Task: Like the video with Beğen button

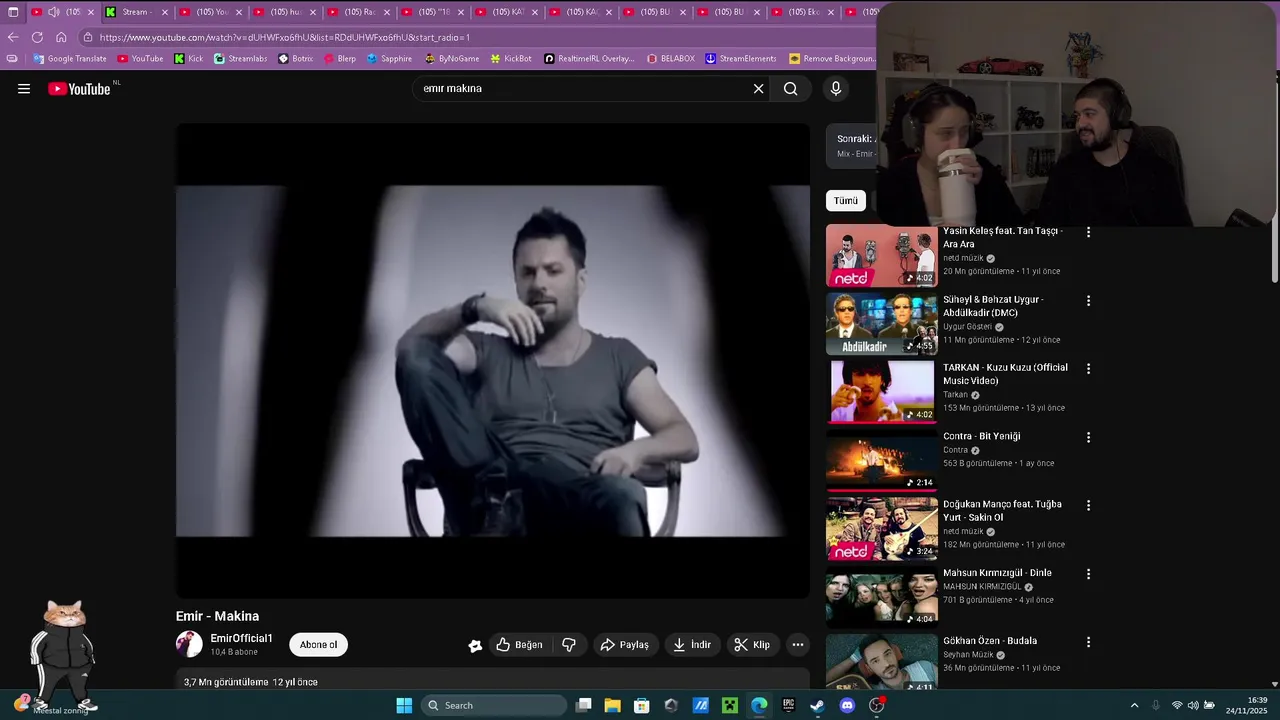Action: click(520, 645)
